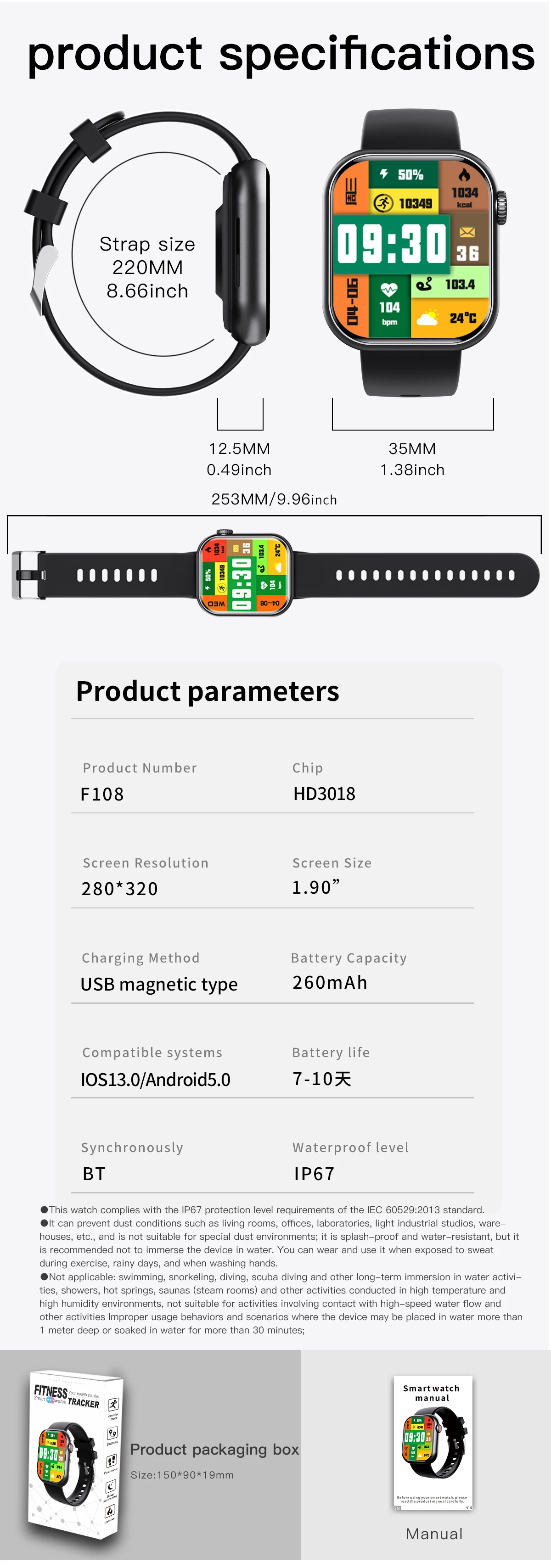Click the heart rate icon above 104 bpm
Viewport: 551px width, 1568px height.
pyautogui.click(x=388, y=289)
